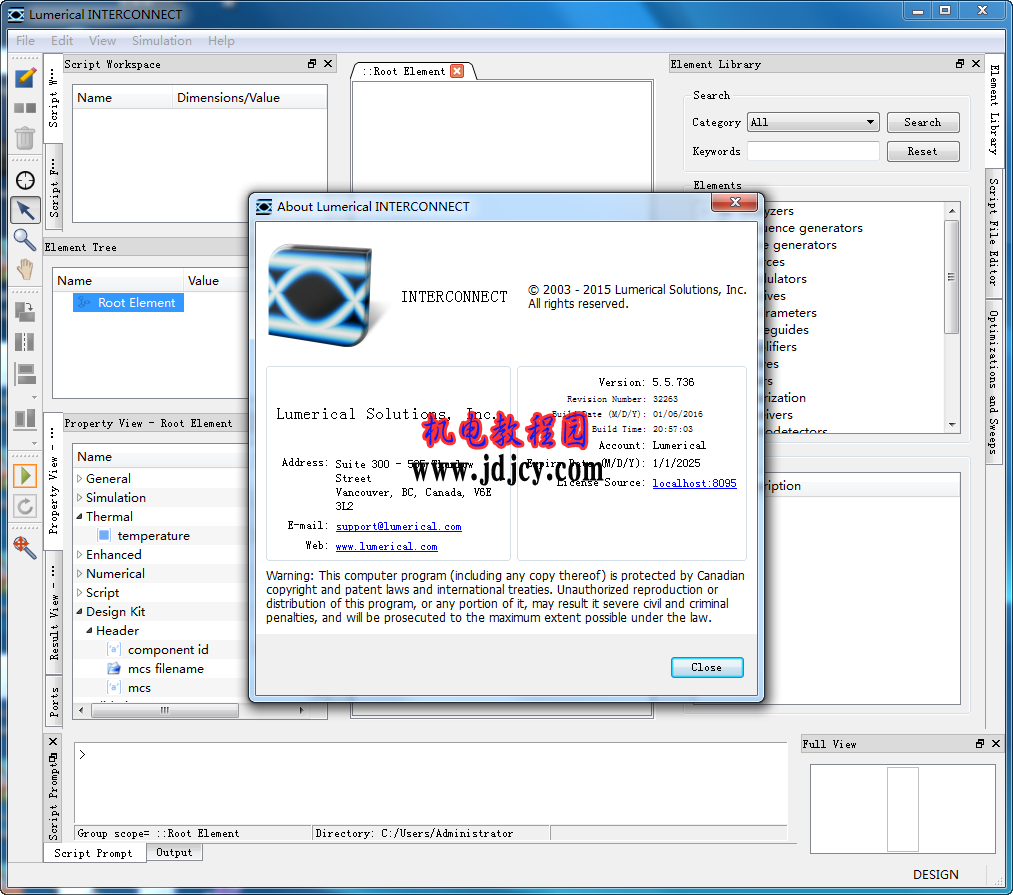This screenshot has width=1013, height=895.
Task: Click the grey duplicate rectangles toolbar icon
Action: click(25, 108)
